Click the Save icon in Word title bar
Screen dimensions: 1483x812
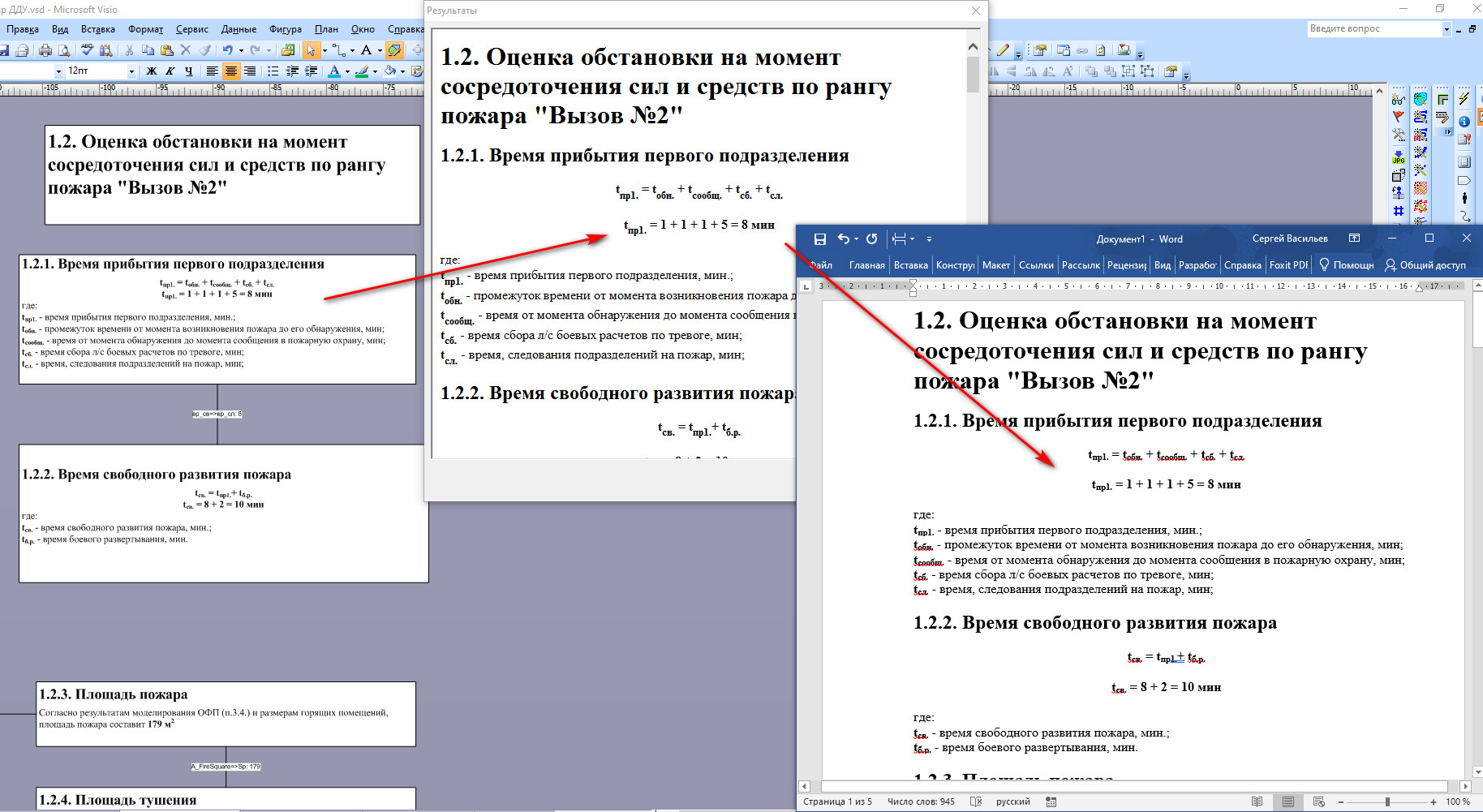[820, 239]
